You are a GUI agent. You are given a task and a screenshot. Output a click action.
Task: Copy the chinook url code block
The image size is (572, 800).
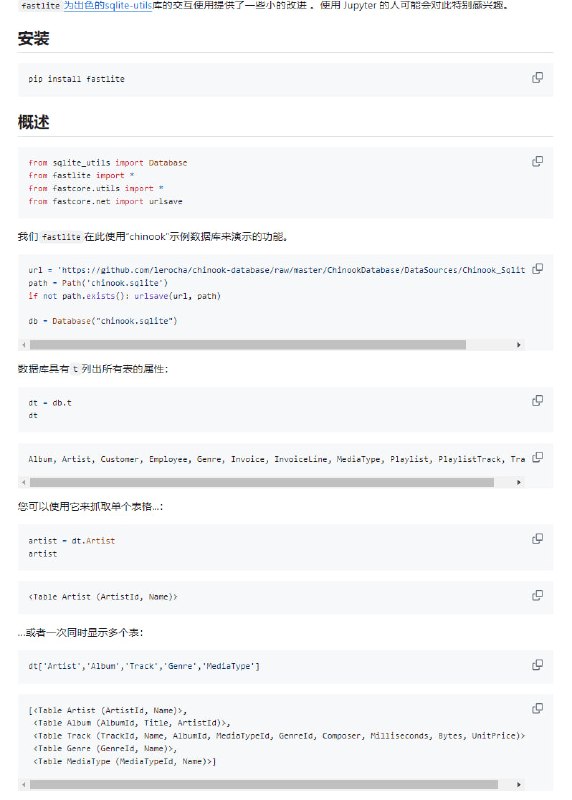click(537, 268)
